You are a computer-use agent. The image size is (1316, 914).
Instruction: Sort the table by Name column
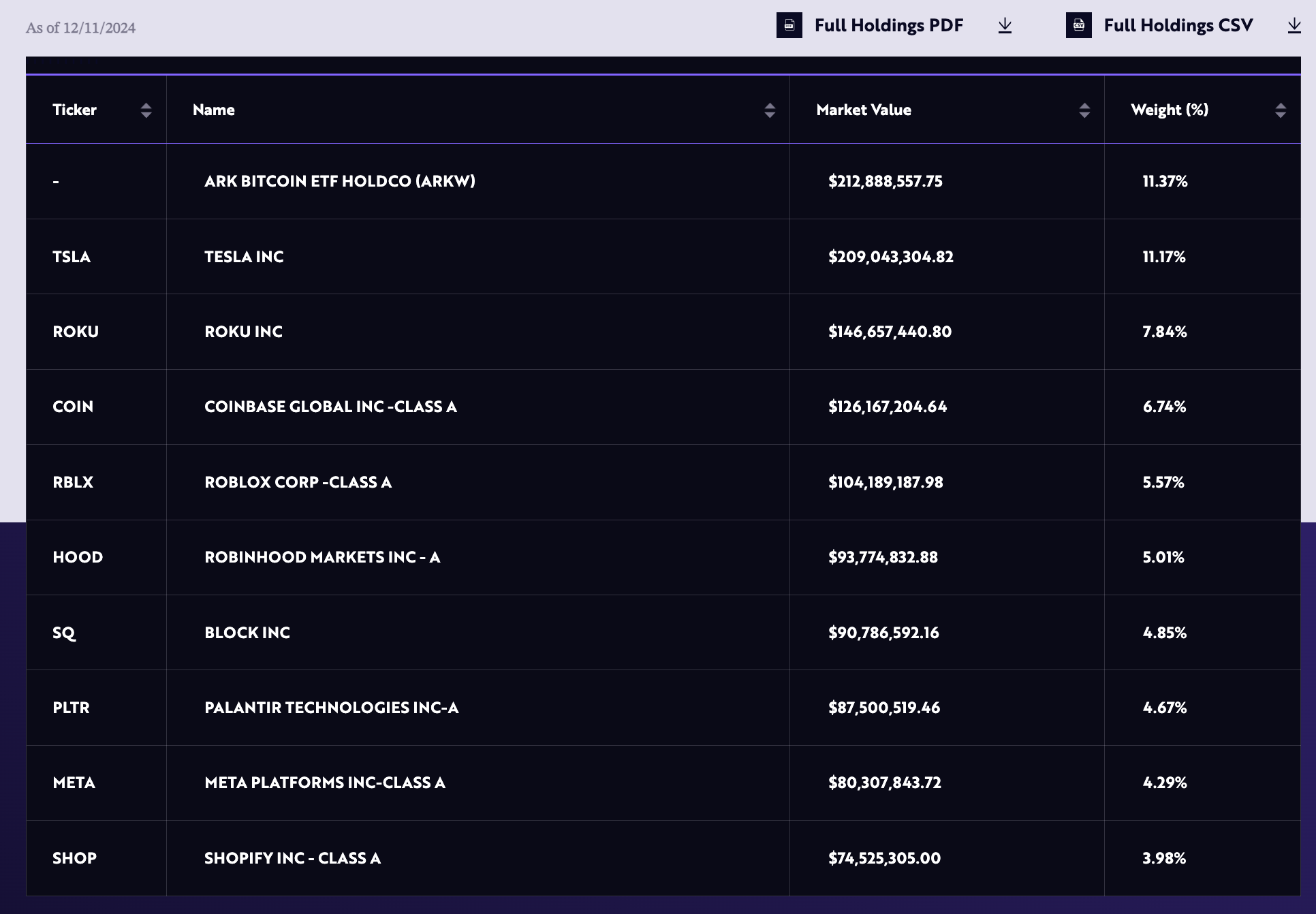coord(770,110)
